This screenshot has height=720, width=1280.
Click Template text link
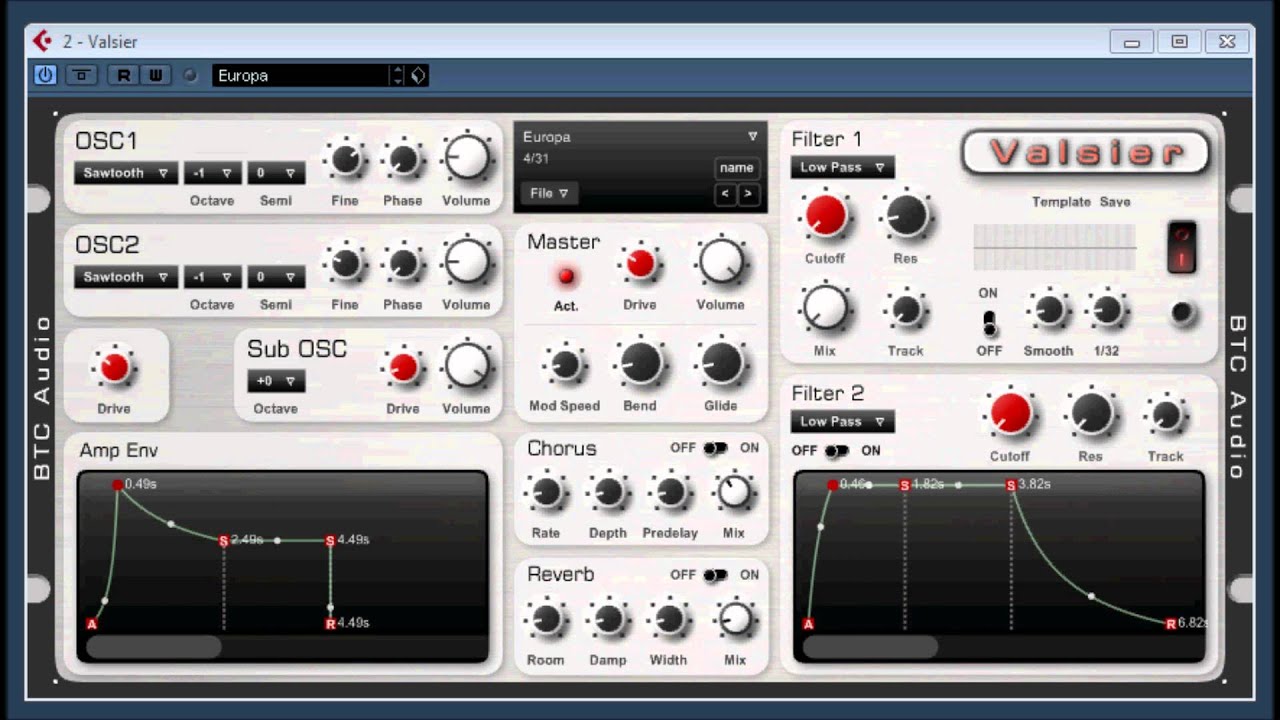click(1061, 202)
